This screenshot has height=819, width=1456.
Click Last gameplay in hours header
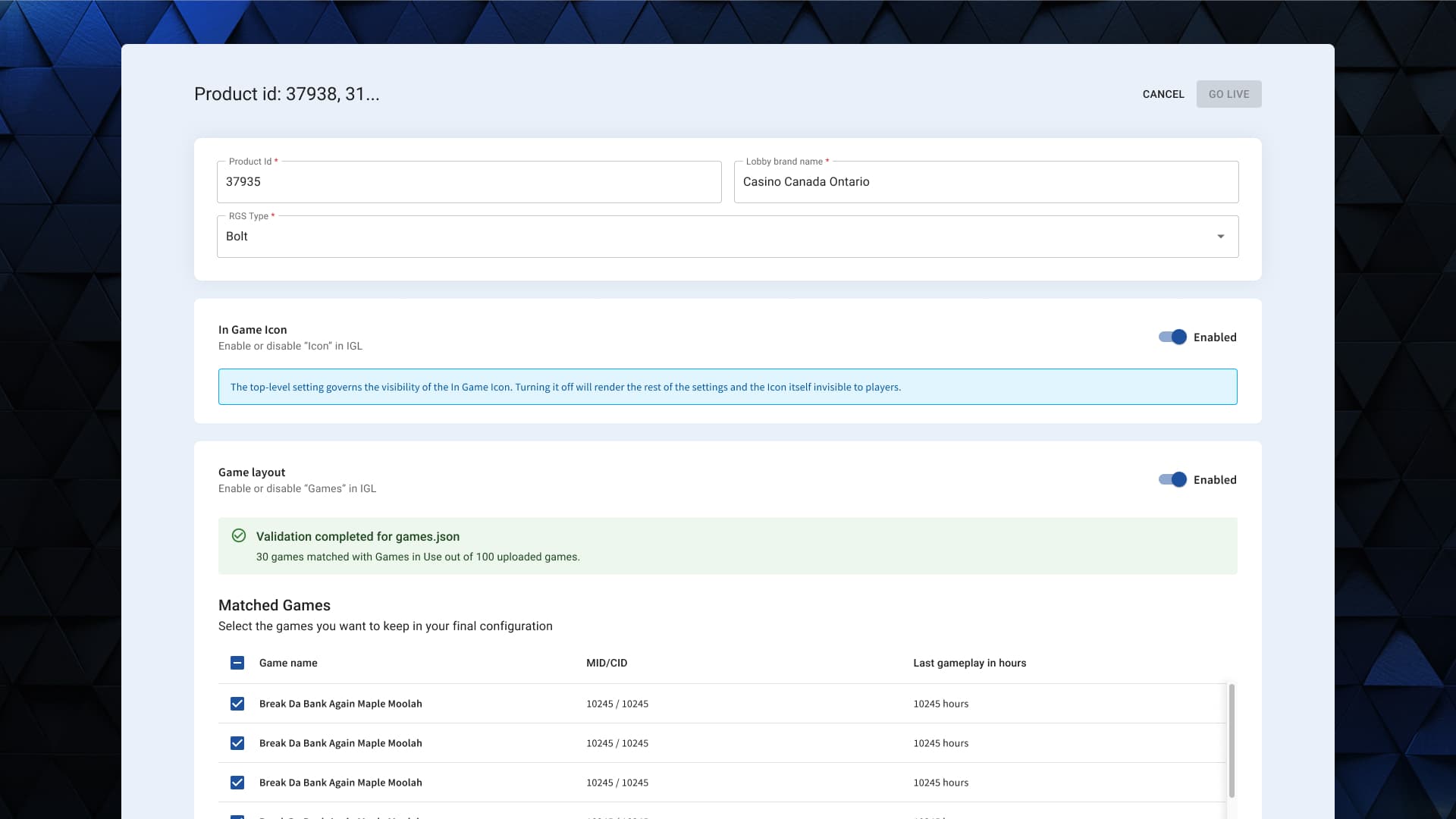click(969, 663)
